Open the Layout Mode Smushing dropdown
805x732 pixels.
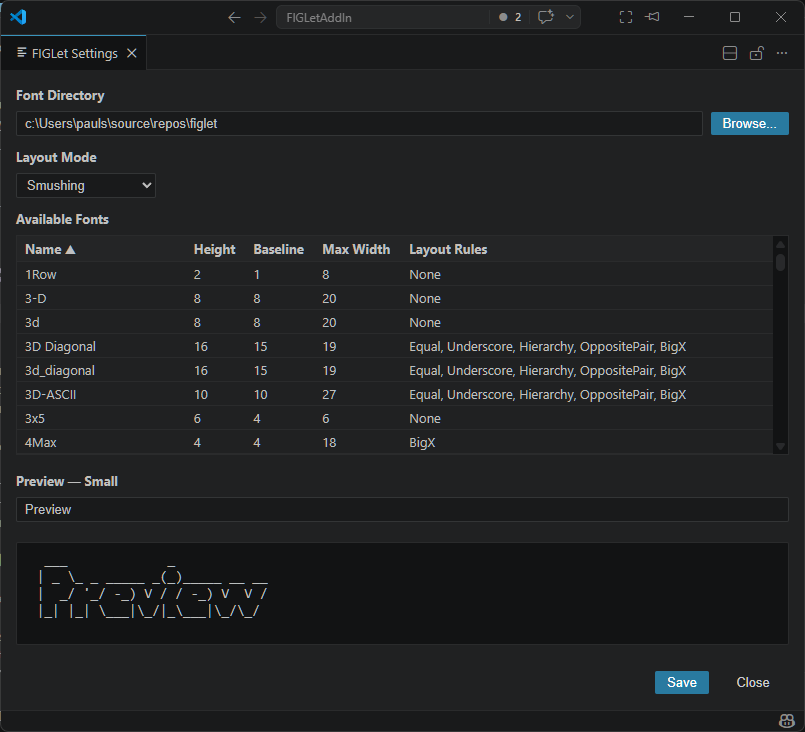(86, 185)
